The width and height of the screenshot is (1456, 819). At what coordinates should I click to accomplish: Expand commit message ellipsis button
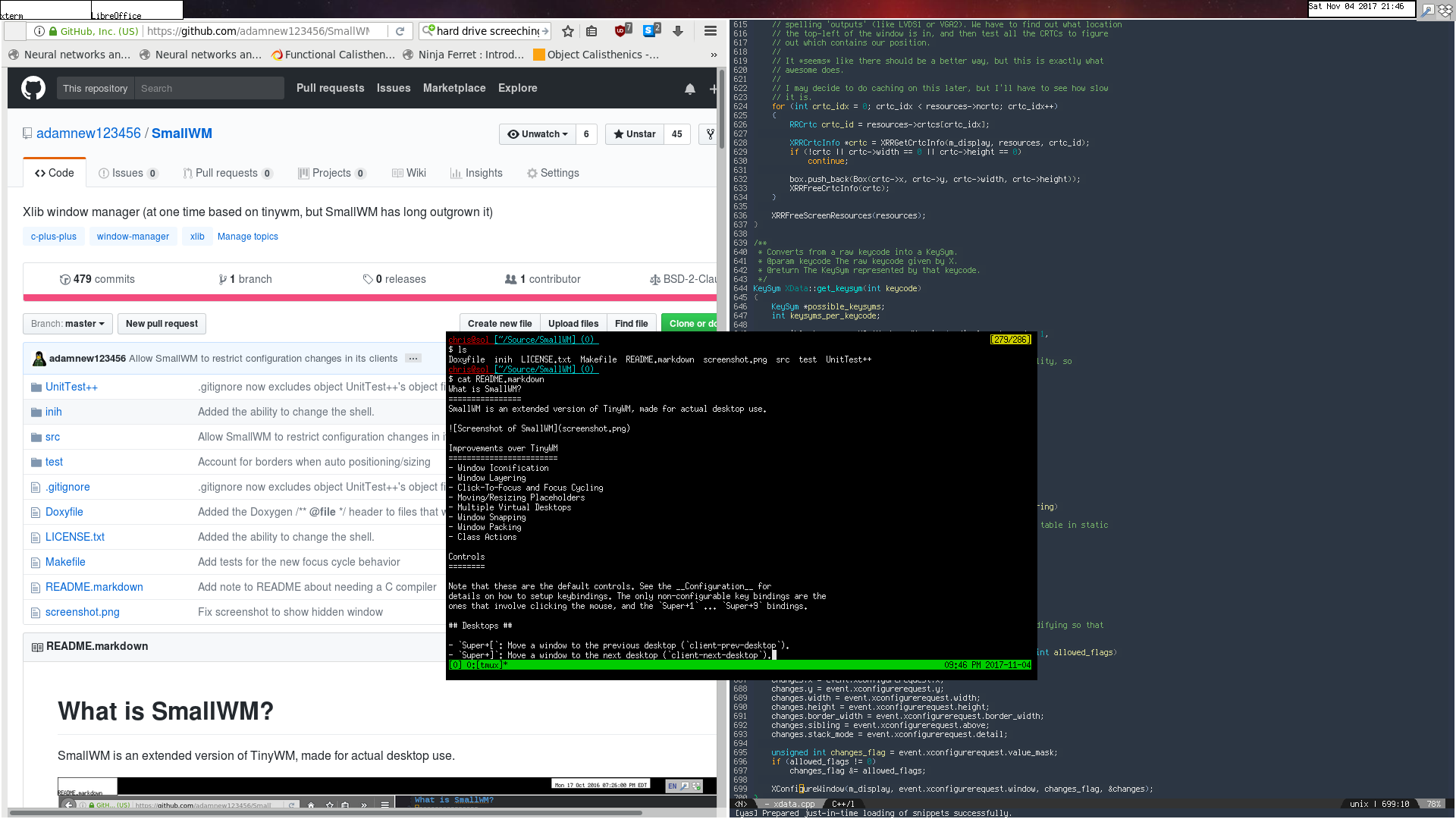(x=413, y=359)
